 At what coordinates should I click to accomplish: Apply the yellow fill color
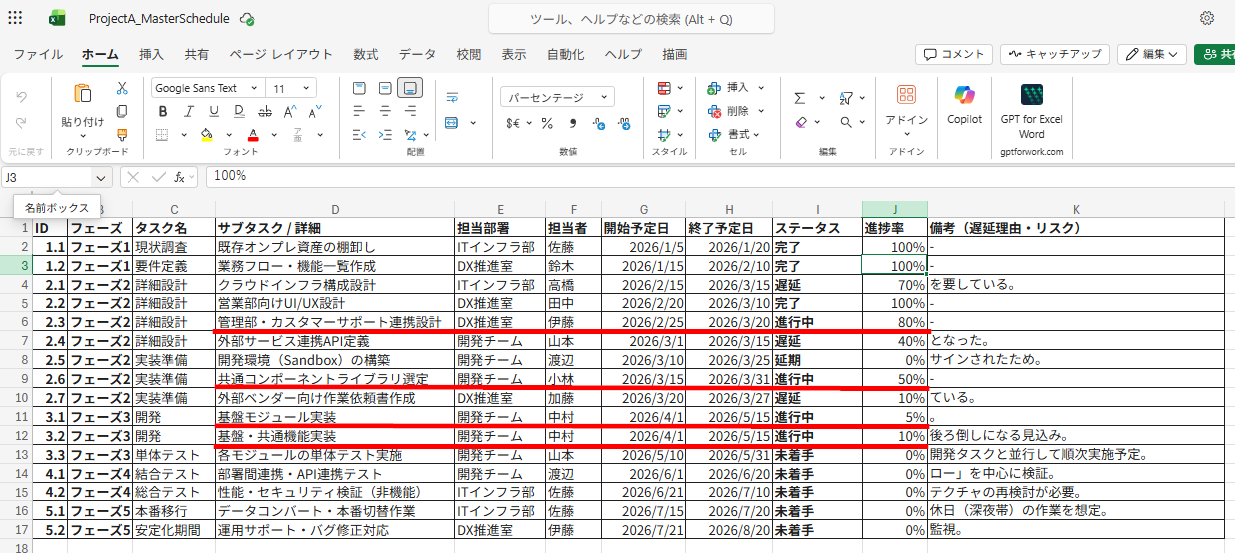pyautogui.click(x=206, y=134)
